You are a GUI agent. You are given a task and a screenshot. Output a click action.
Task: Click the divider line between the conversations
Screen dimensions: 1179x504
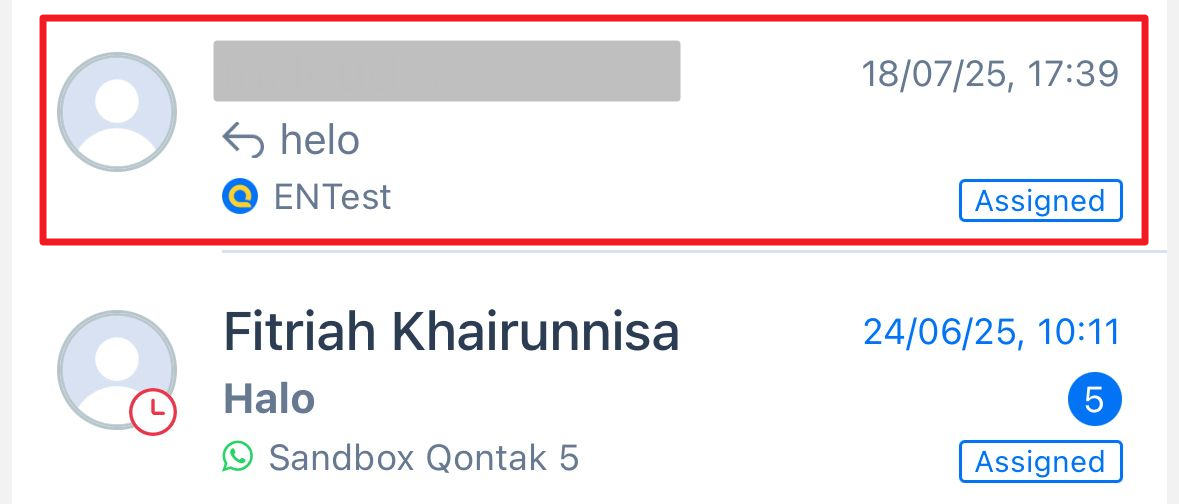click(x=690, y=252)
